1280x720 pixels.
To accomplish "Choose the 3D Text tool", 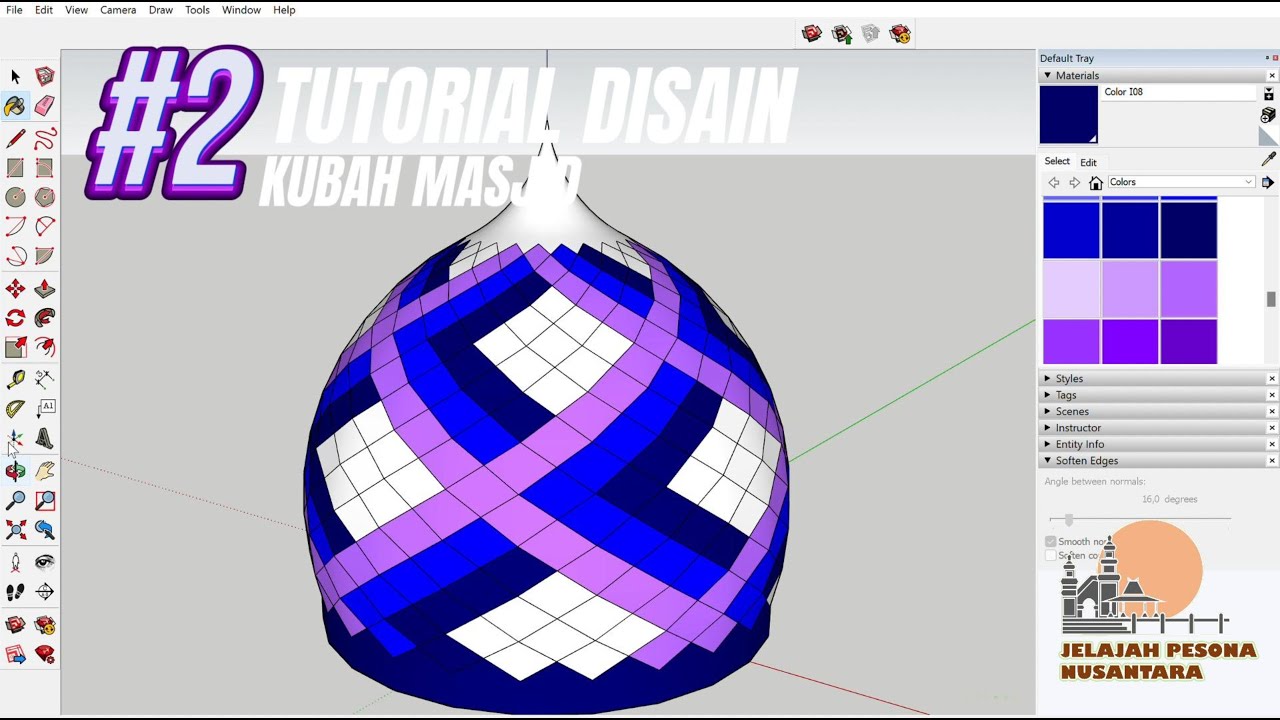I will (44, 439).
